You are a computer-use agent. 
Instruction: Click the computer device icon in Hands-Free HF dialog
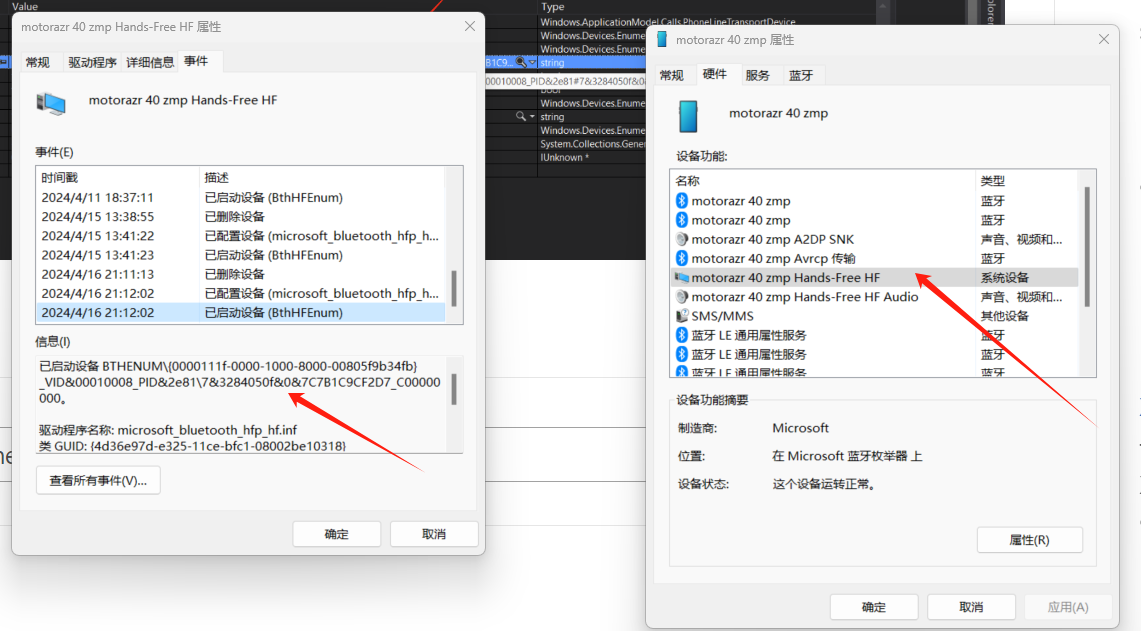[x=51, y=103]
